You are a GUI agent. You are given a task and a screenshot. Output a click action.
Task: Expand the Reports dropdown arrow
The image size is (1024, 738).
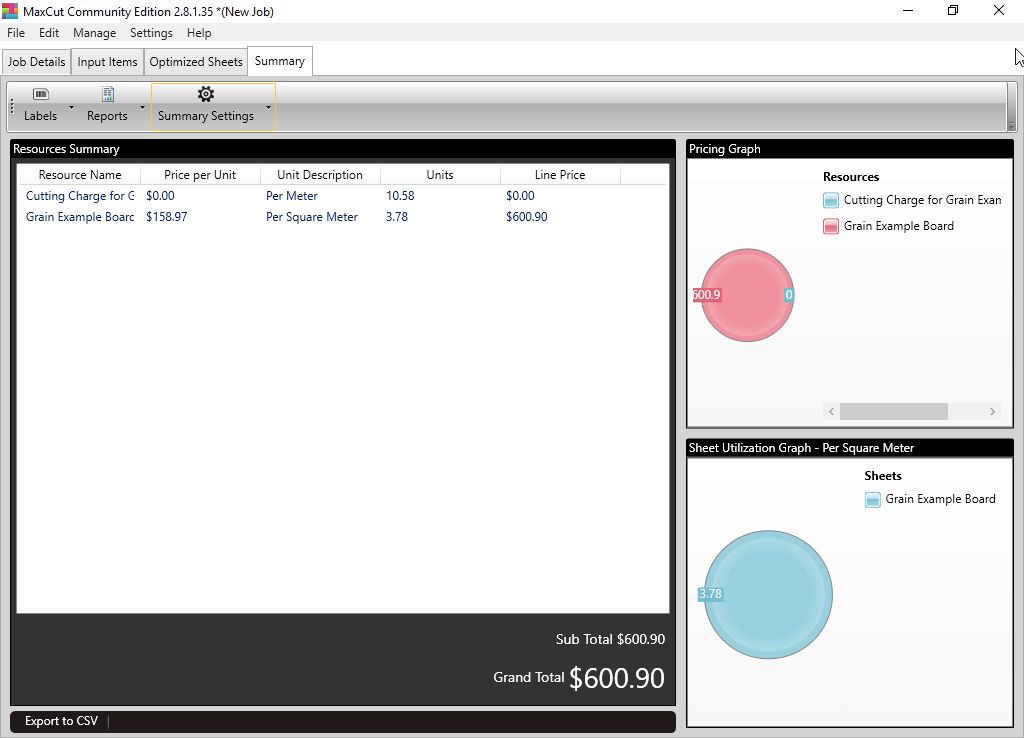(142, 107)
